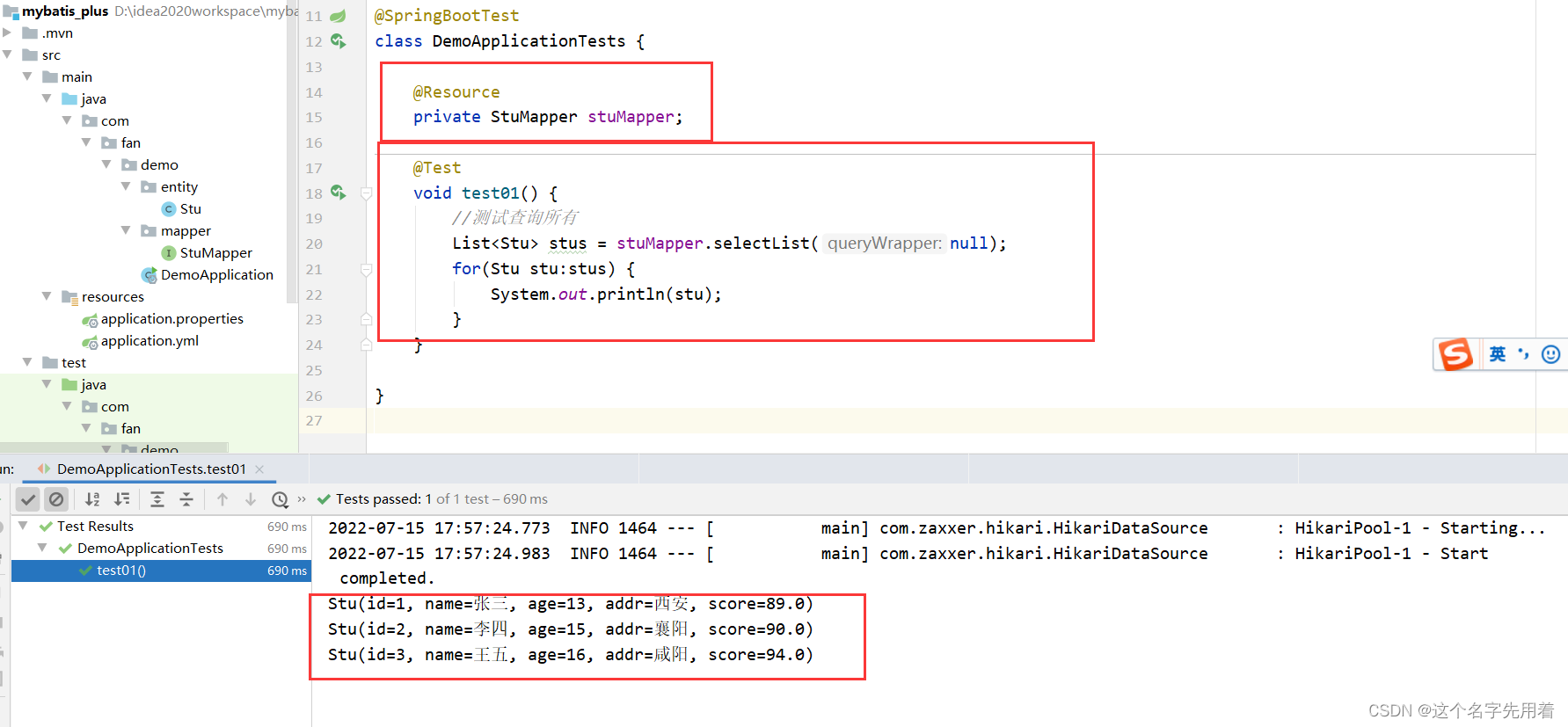This screenshot has height=727, width=1568.
Task: Click fold end marker at line 23
Action: click(367, 320)
